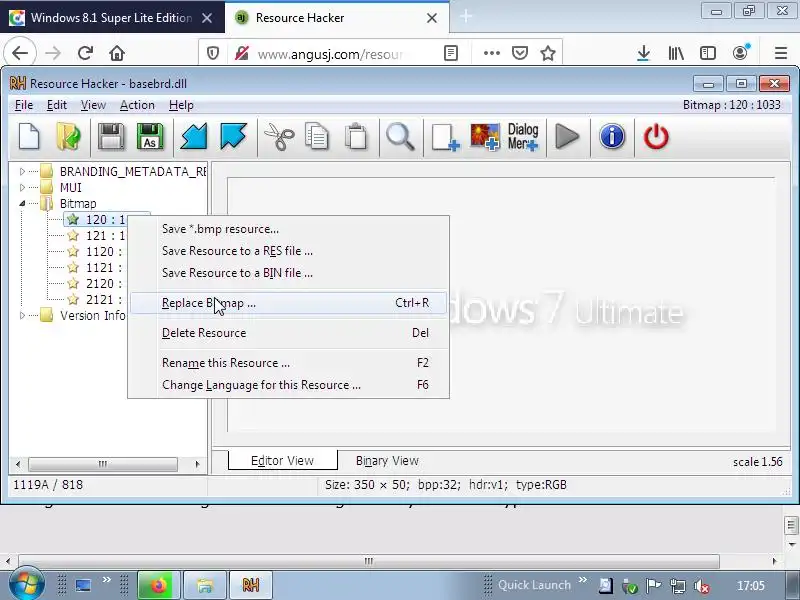Click the Windows Start orb
Image resolution: width=800 pixels, height=600 pixels.
point(26,584)
